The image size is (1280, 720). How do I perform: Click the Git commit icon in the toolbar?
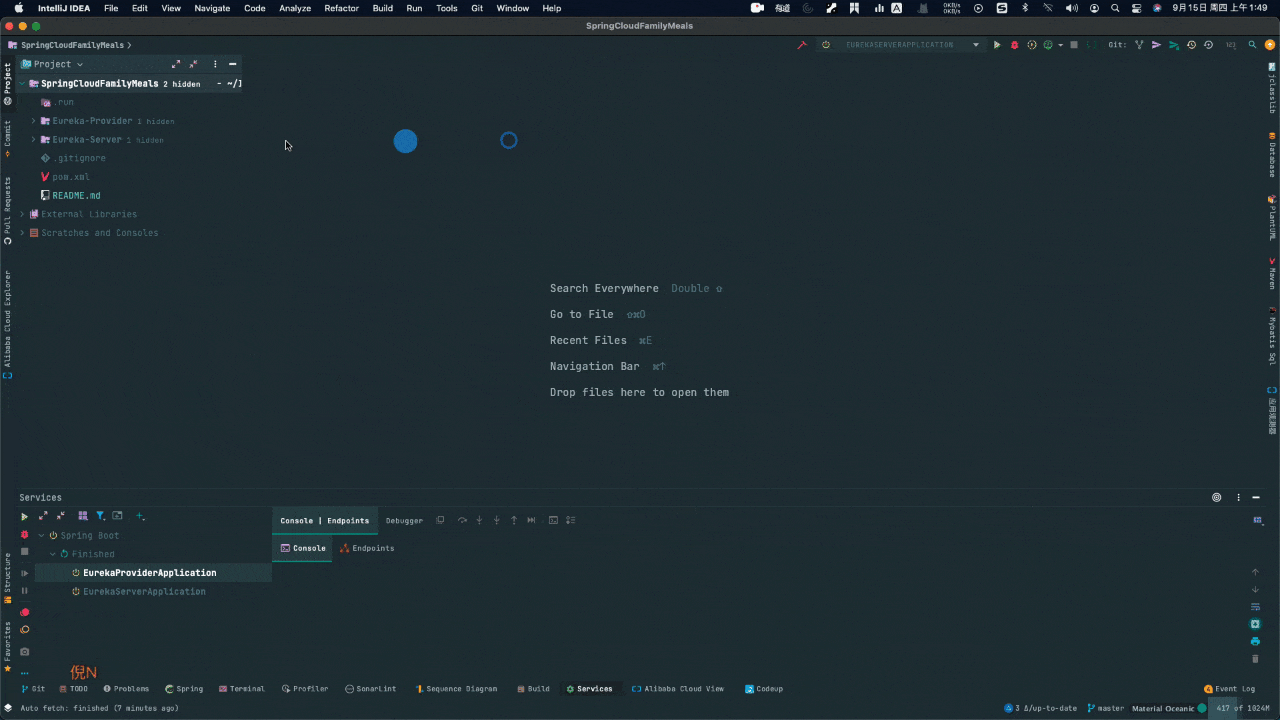point(1156,45)
